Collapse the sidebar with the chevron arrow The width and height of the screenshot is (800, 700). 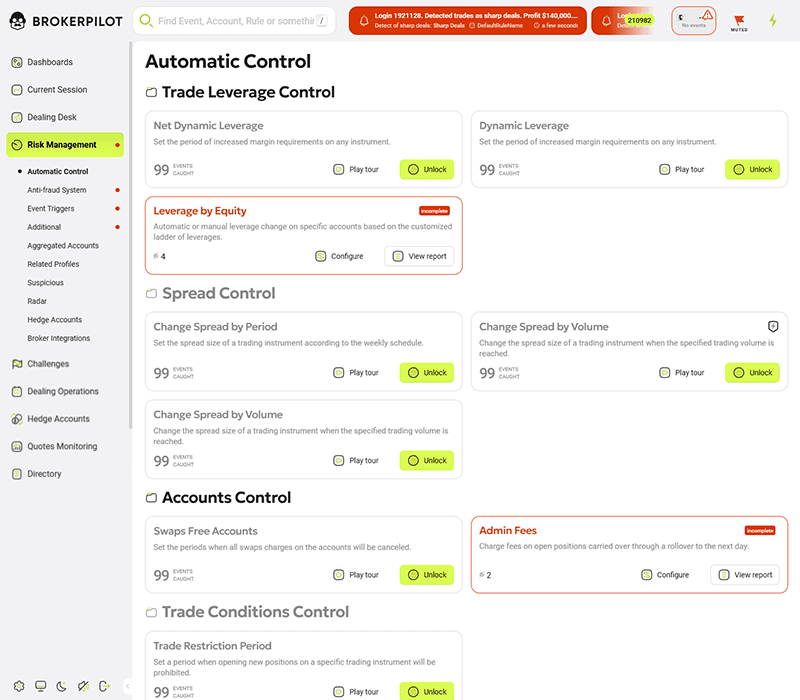click(x=127, y=687)
